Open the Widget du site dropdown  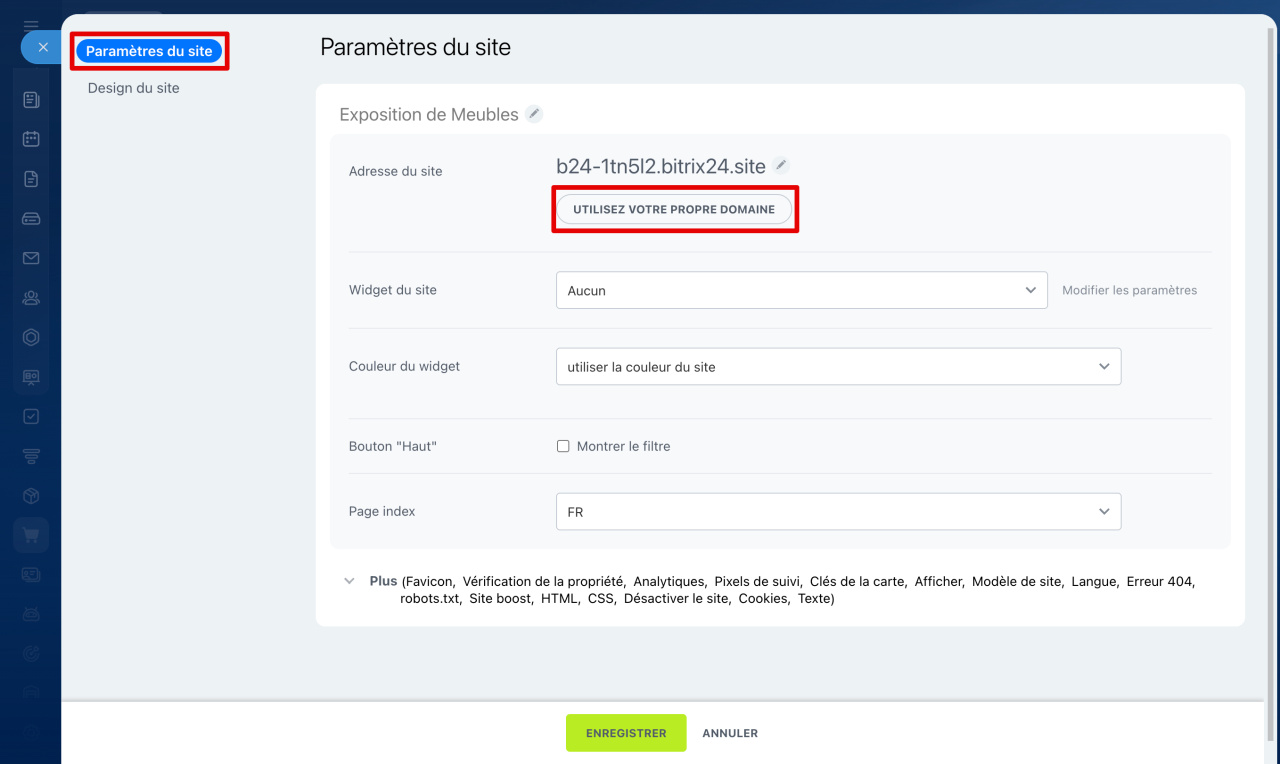(801, 290)
